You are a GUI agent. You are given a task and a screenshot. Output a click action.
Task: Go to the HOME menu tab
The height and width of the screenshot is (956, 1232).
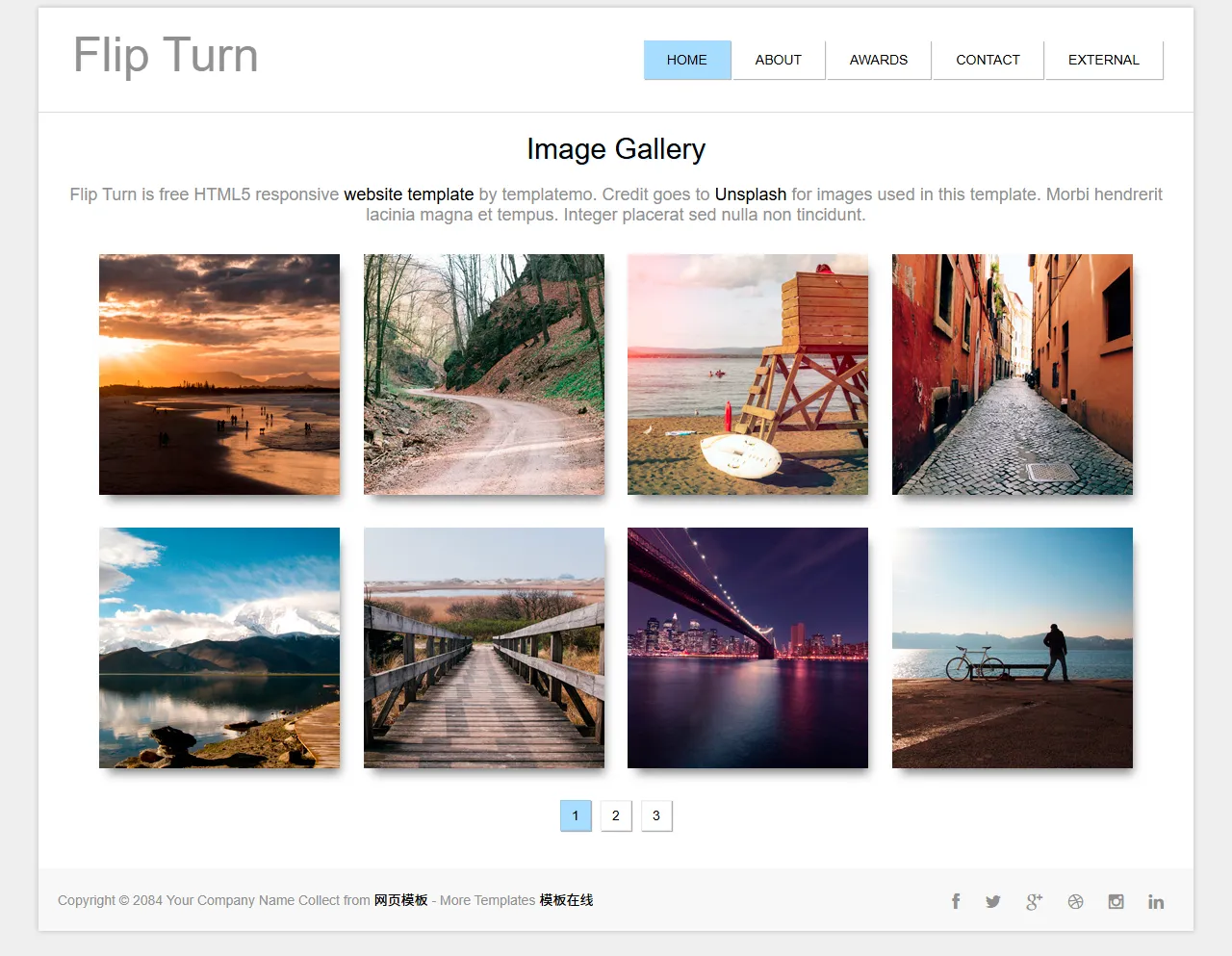point(687,60)
